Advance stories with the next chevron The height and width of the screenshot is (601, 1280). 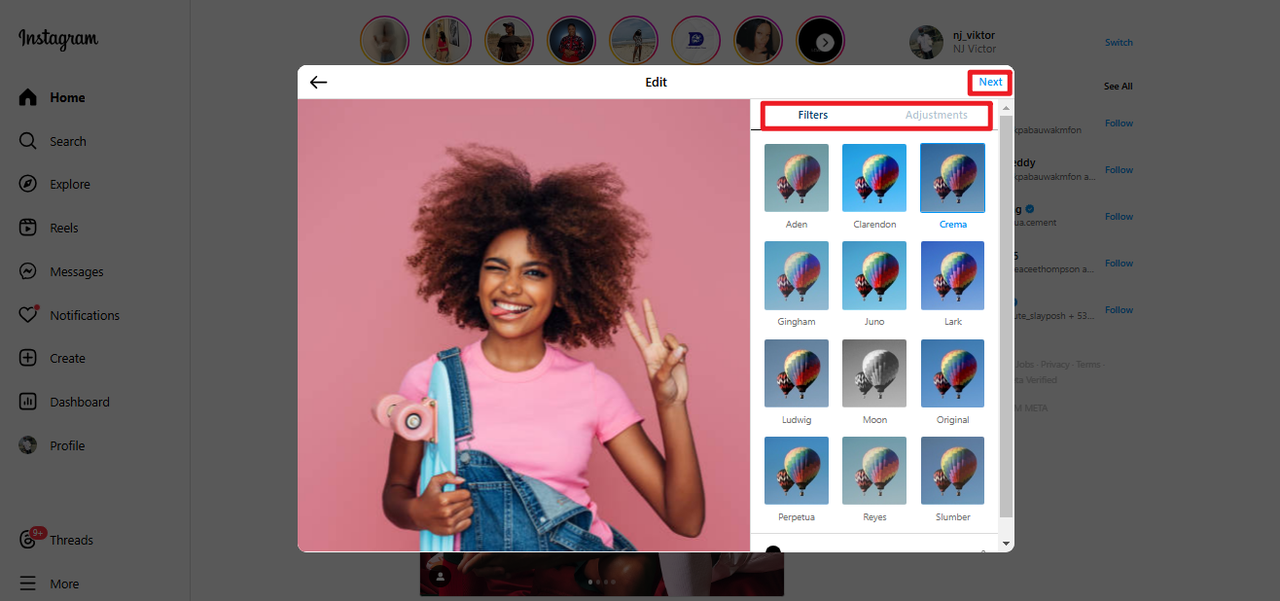pos(825,42)
